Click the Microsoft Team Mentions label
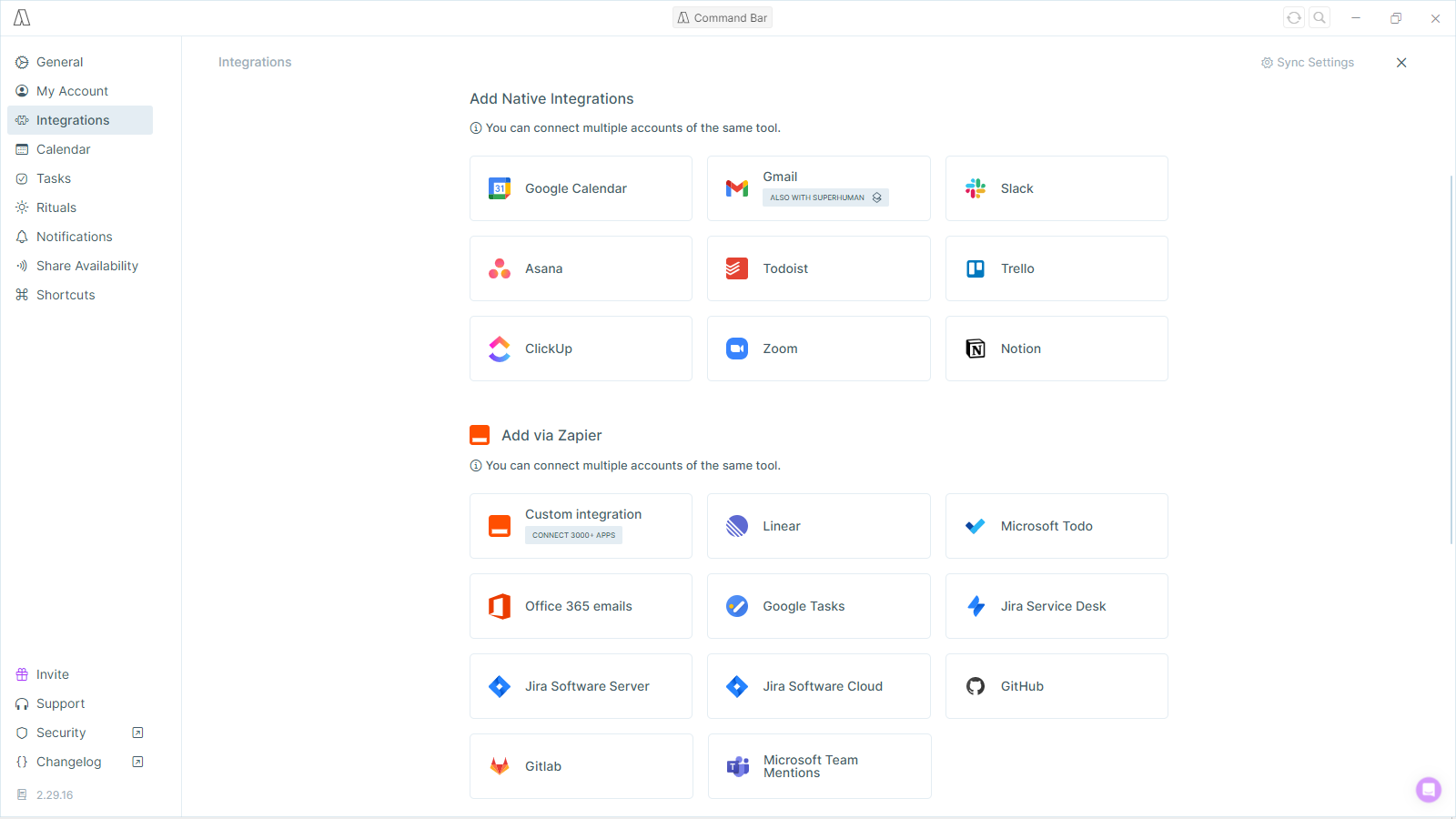1456x819 pixels. click(811, 766)
